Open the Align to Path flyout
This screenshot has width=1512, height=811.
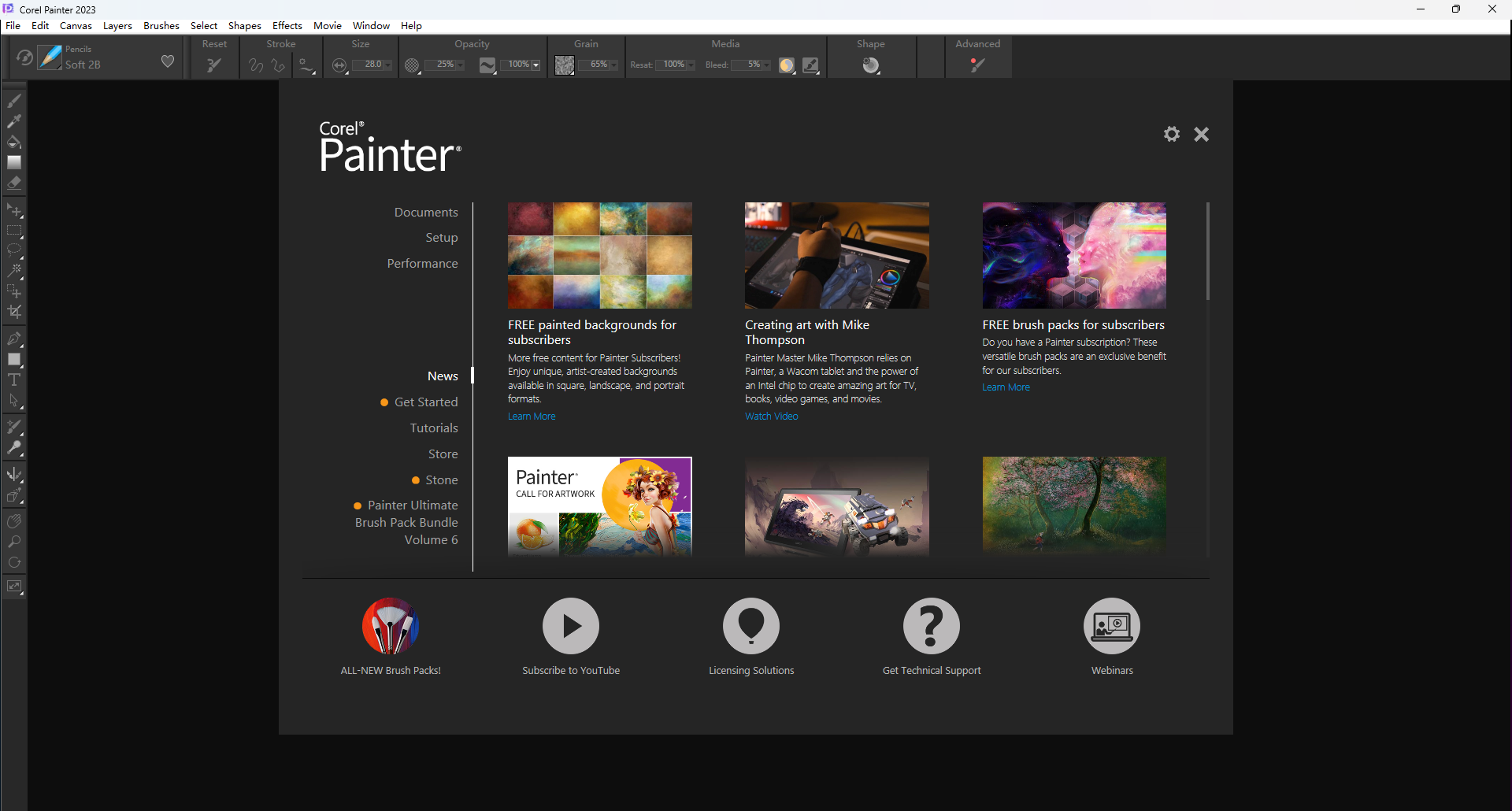coord(306,66)
